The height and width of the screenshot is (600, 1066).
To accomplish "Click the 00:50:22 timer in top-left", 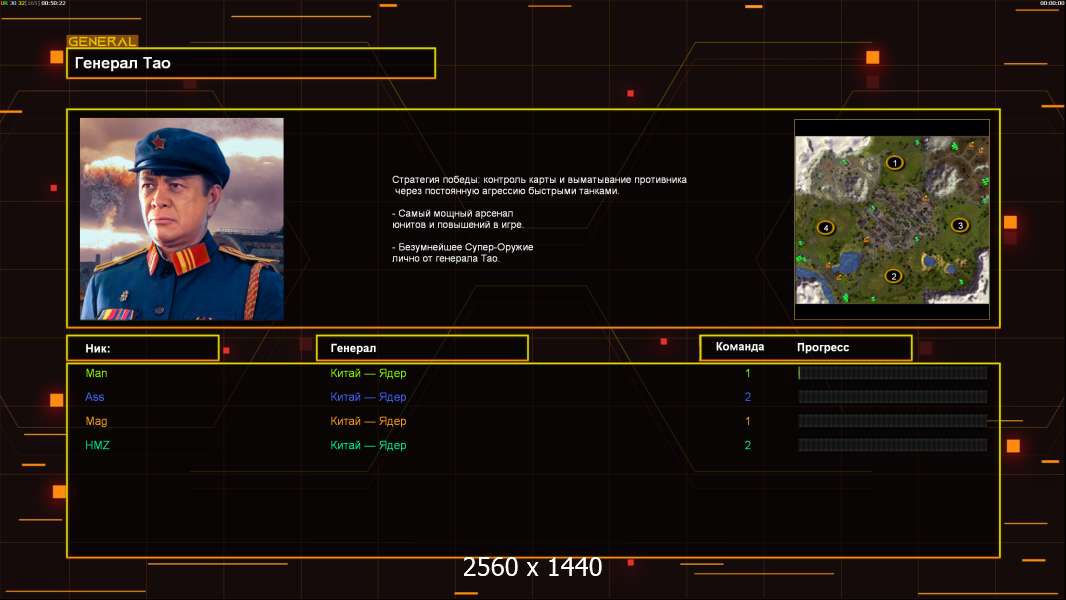I will [x=54, y=3].
